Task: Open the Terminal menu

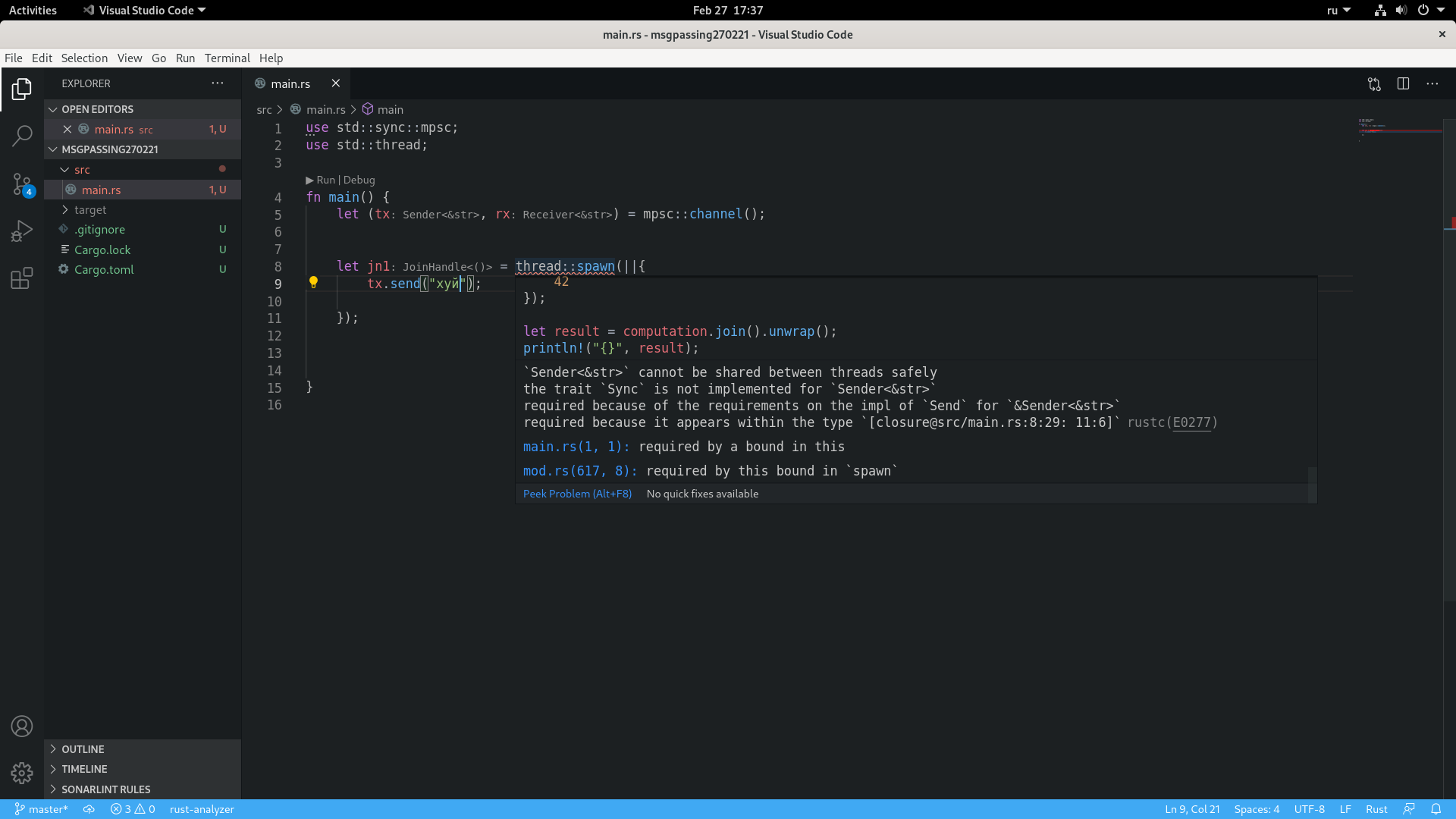Action: coord(227,58)
